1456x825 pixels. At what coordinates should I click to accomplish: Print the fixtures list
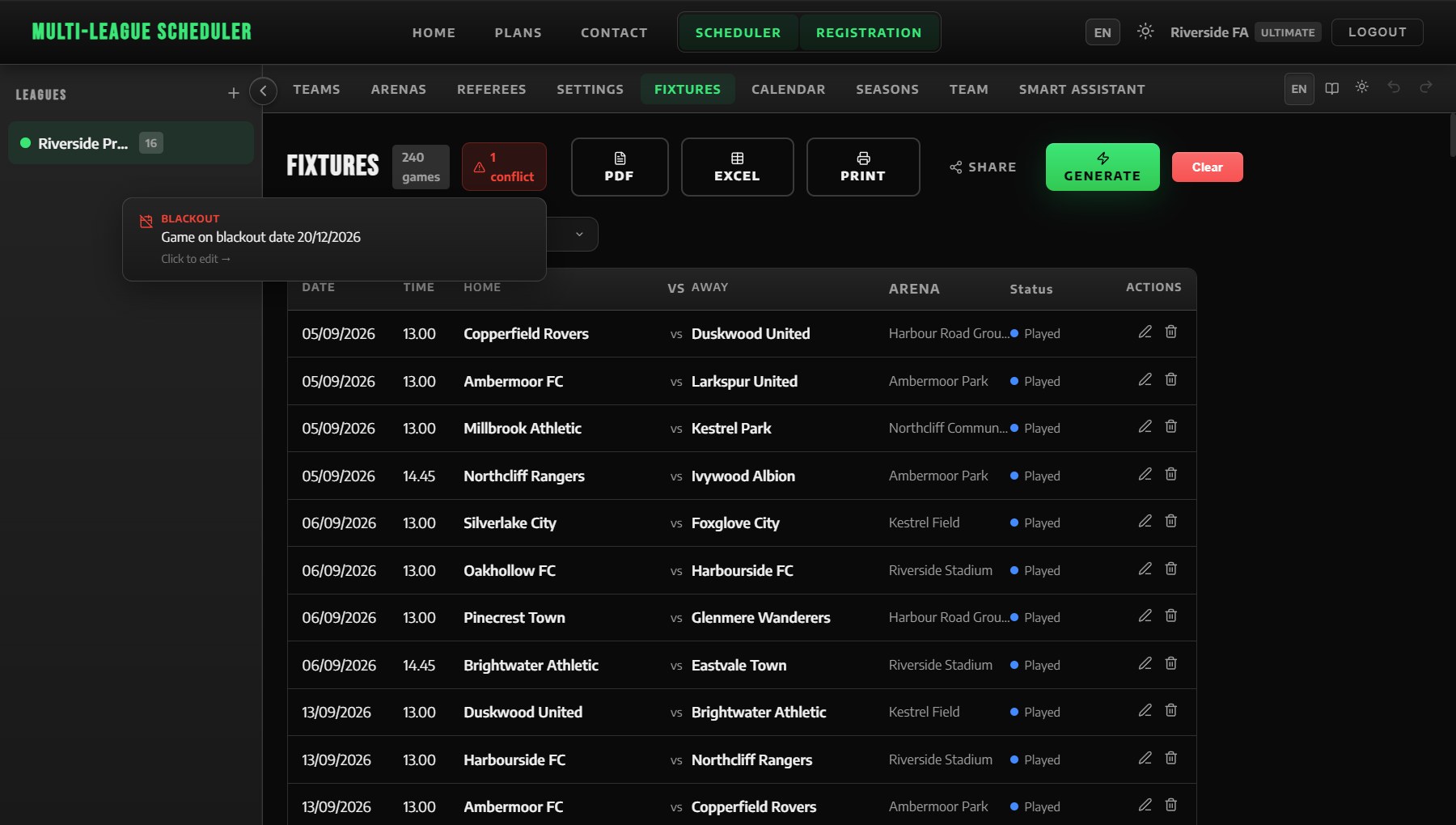(863, 167)
